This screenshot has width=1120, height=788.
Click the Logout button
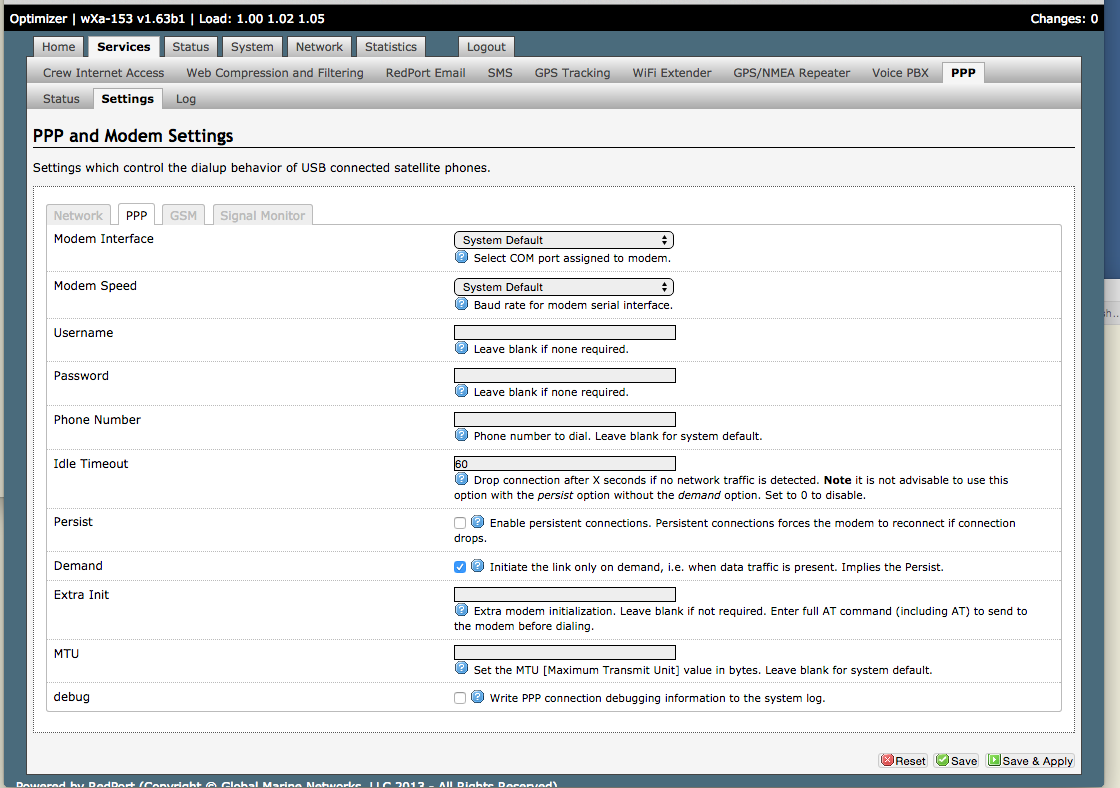pos(486,46)
